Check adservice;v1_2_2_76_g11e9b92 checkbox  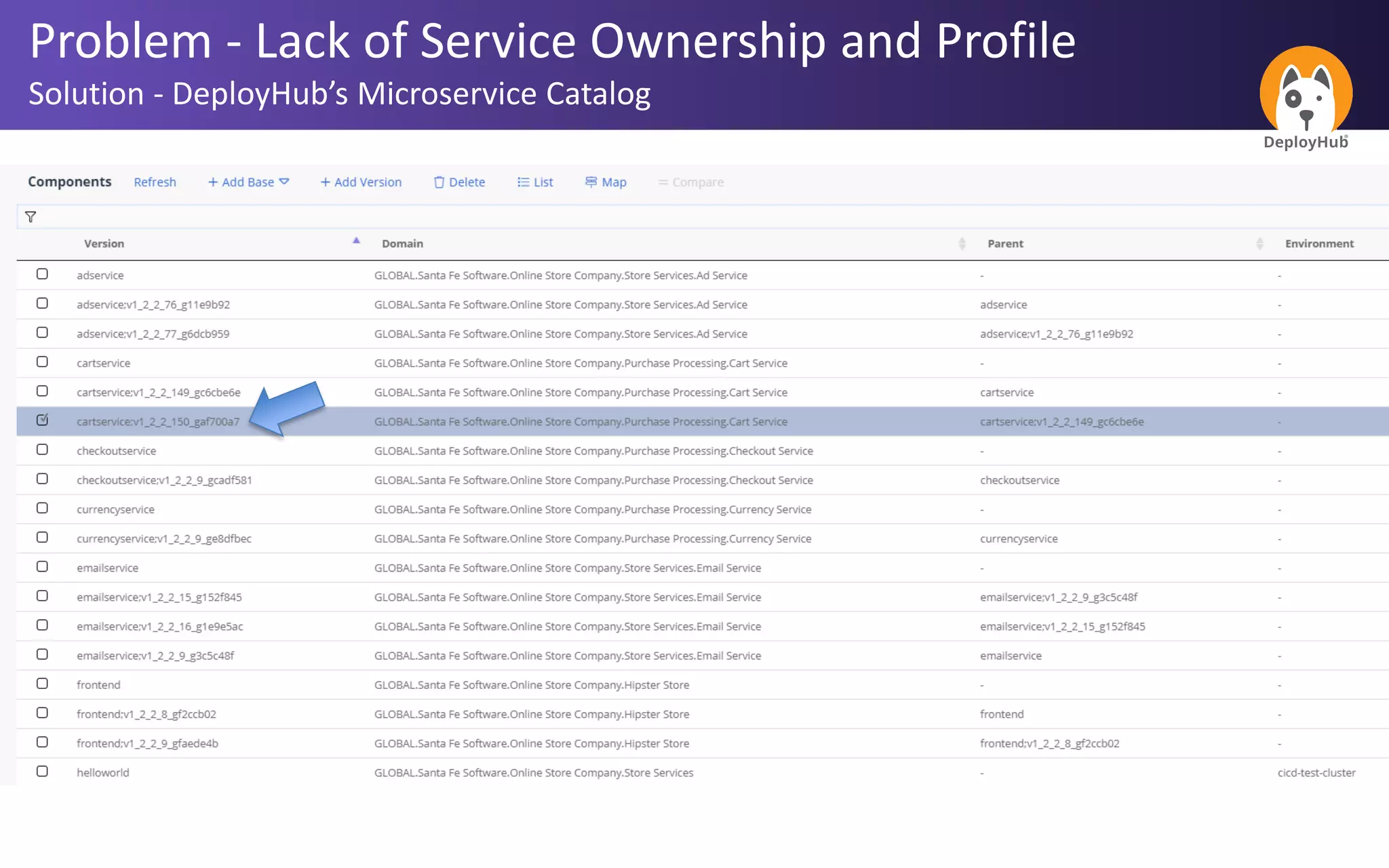click(x=42, y=303)
